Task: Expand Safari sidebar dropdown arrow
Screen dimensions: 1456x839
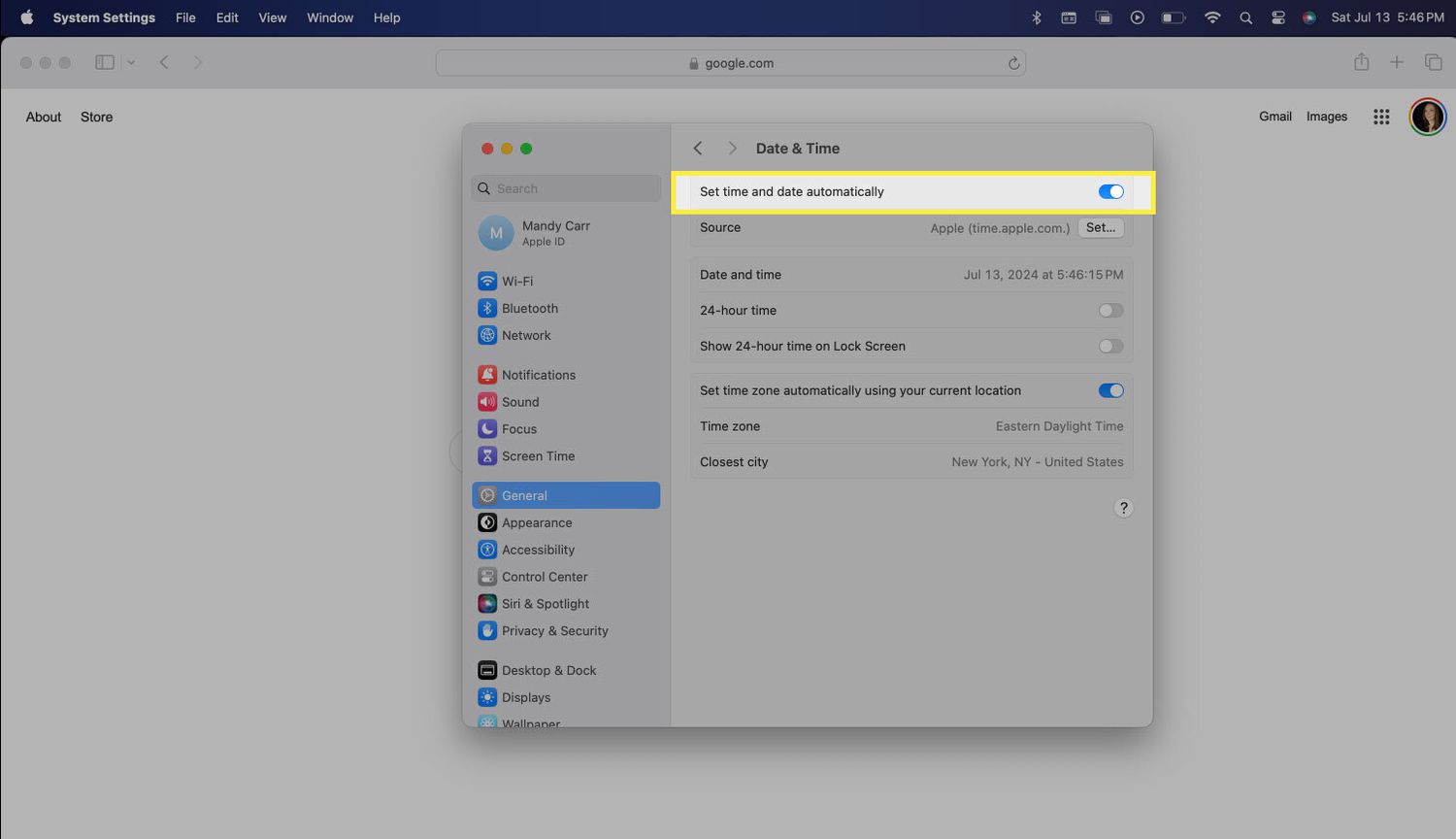Action: [131, 63]
